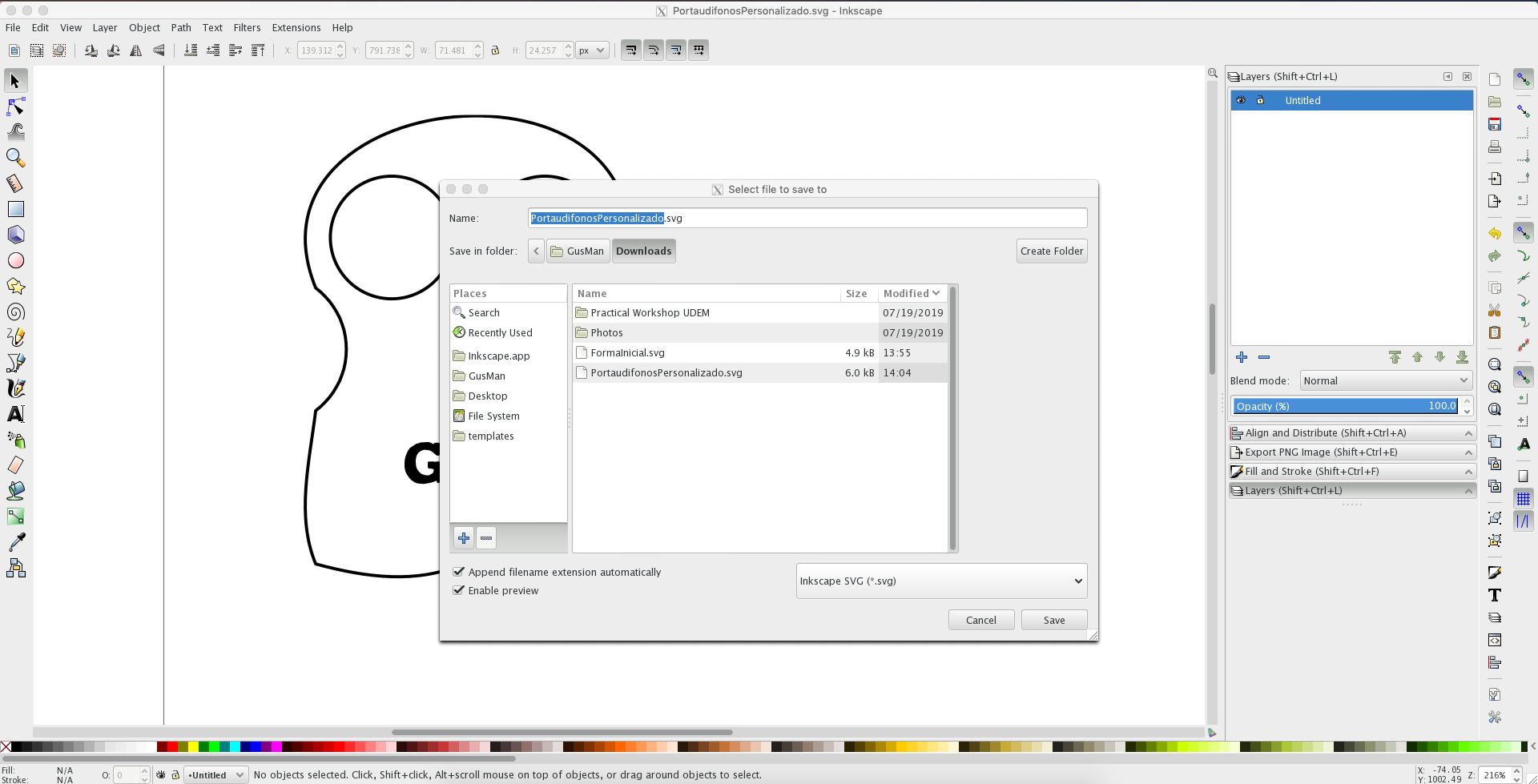Click the Opacity slider bar

tap(1346, 406)
